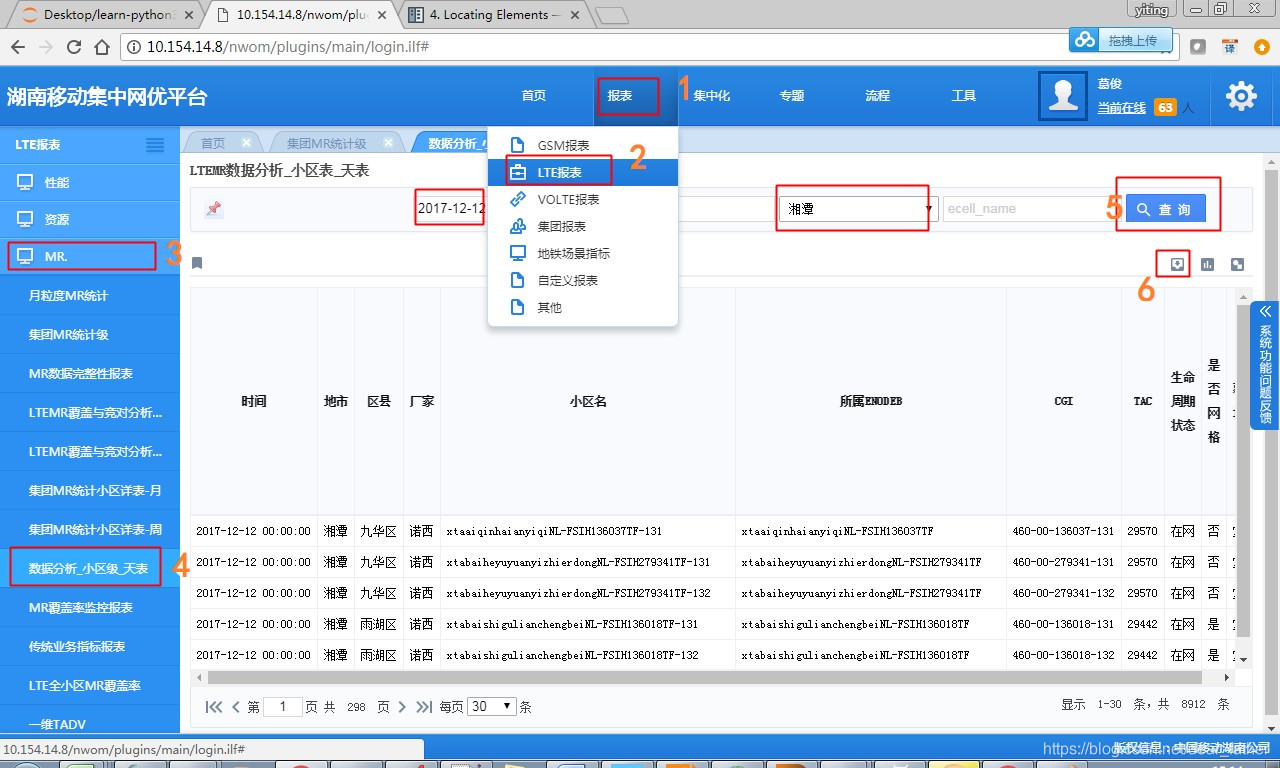Select 其他 from the dropdown menu
The width and height of the screenshot is (1280, 768).
pos(583,307)
